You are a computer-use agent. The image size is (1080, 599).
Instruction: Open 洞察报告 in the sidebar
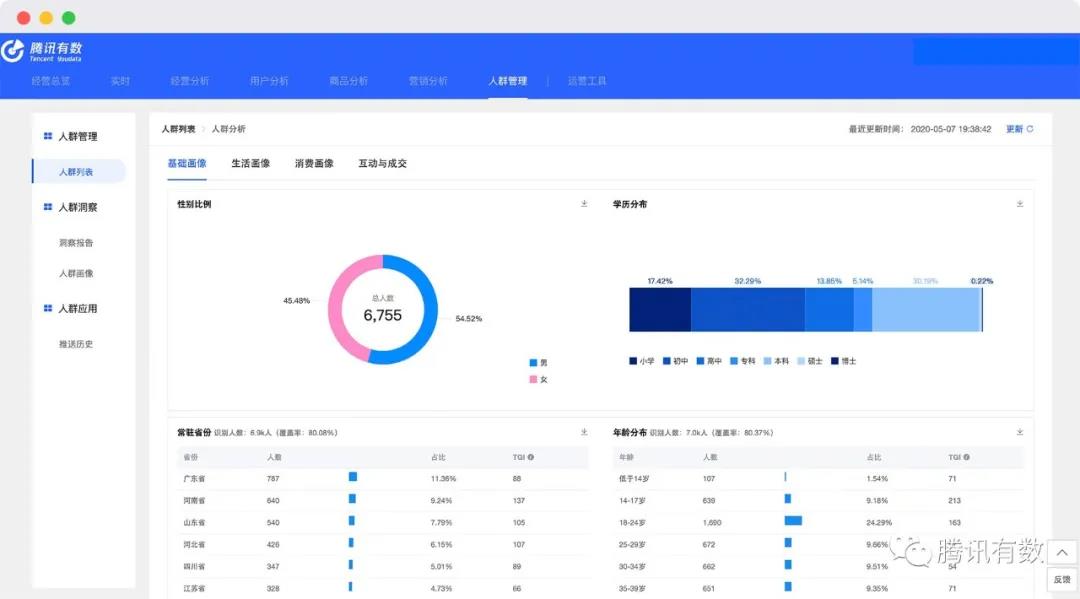pos(76,242)
